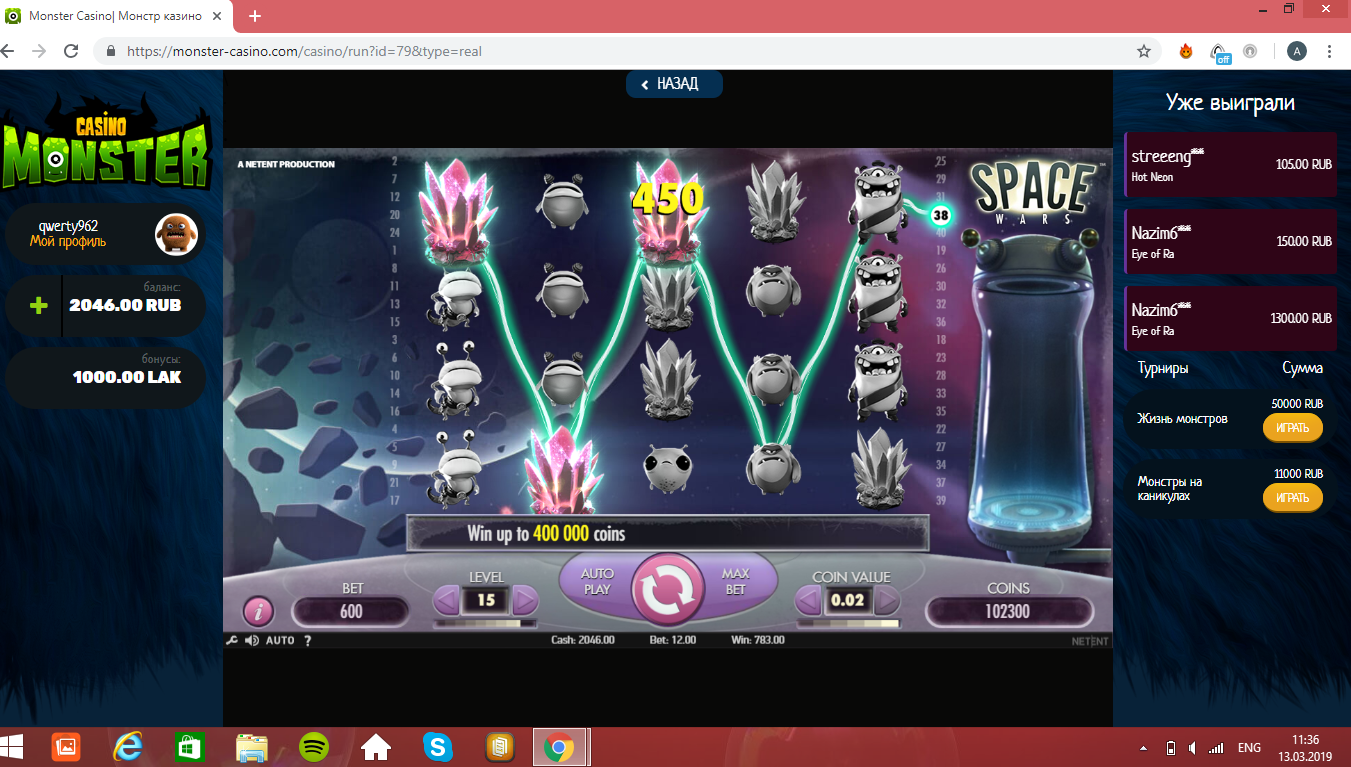This screenshot has width=1351, height=767.
Task: Click the home icon in taskbar
Action: pyautogui.click(x=376, y=747)
